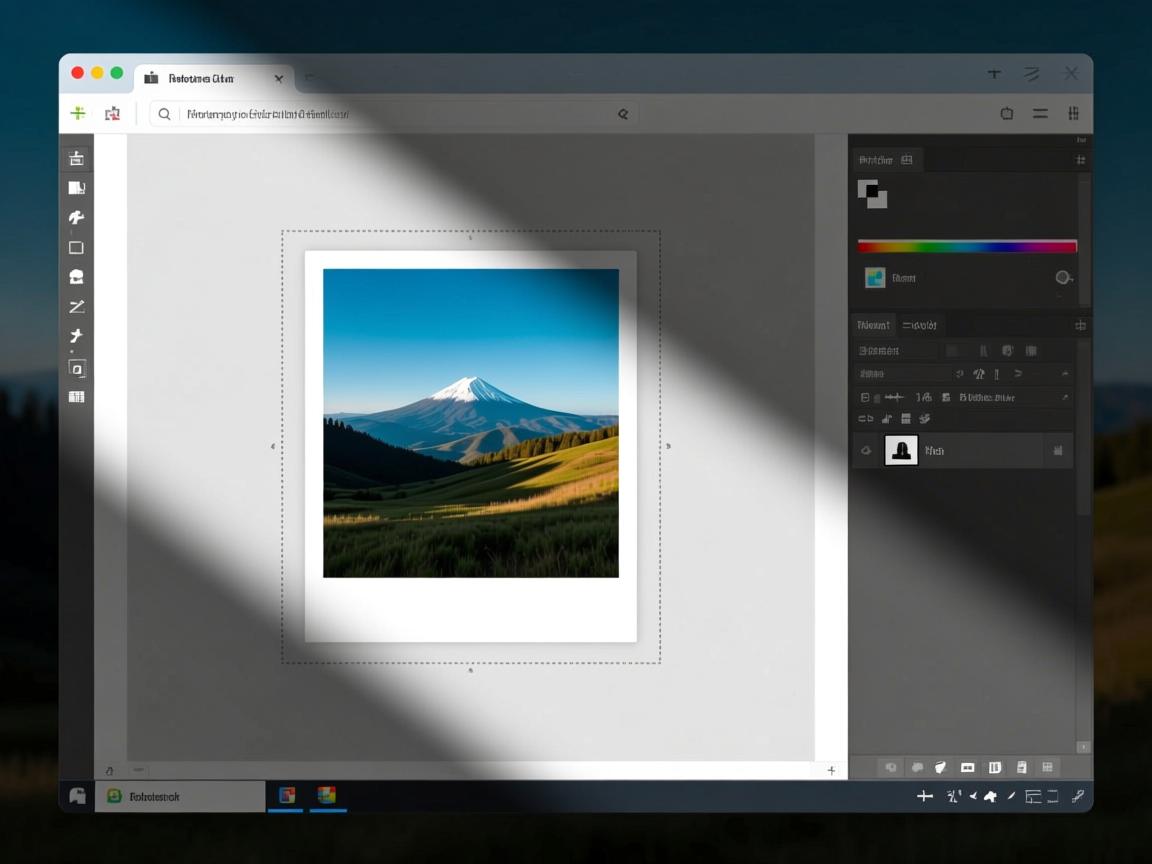The image size is (1152, 864).
Task: Select the open document tab in title bar
Action: [x=212, y=78]
